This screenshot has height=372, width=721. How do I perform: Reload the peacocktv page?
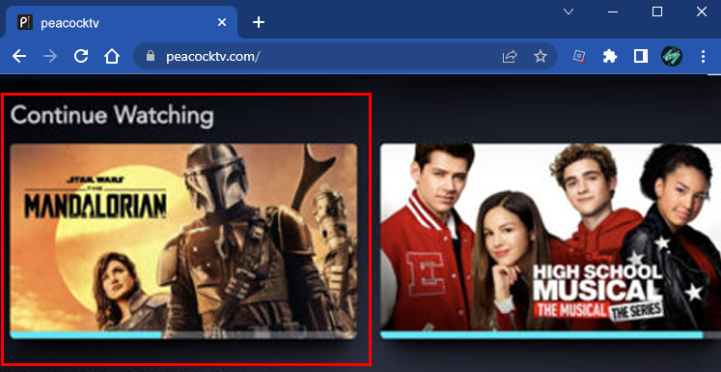(81, 56)
